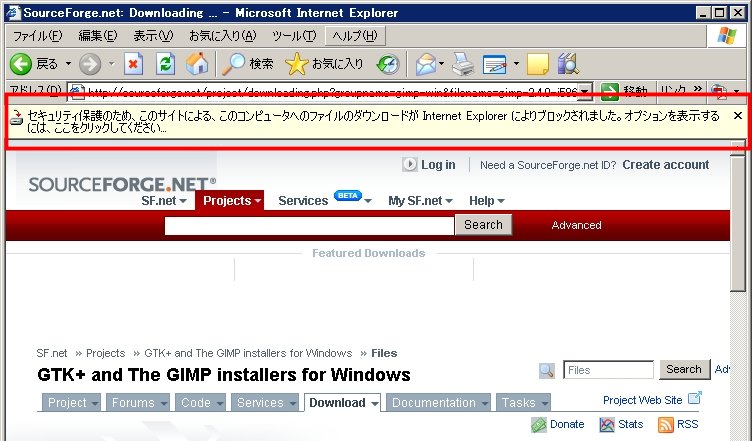Click the Log in link

(x=438, y=164)
